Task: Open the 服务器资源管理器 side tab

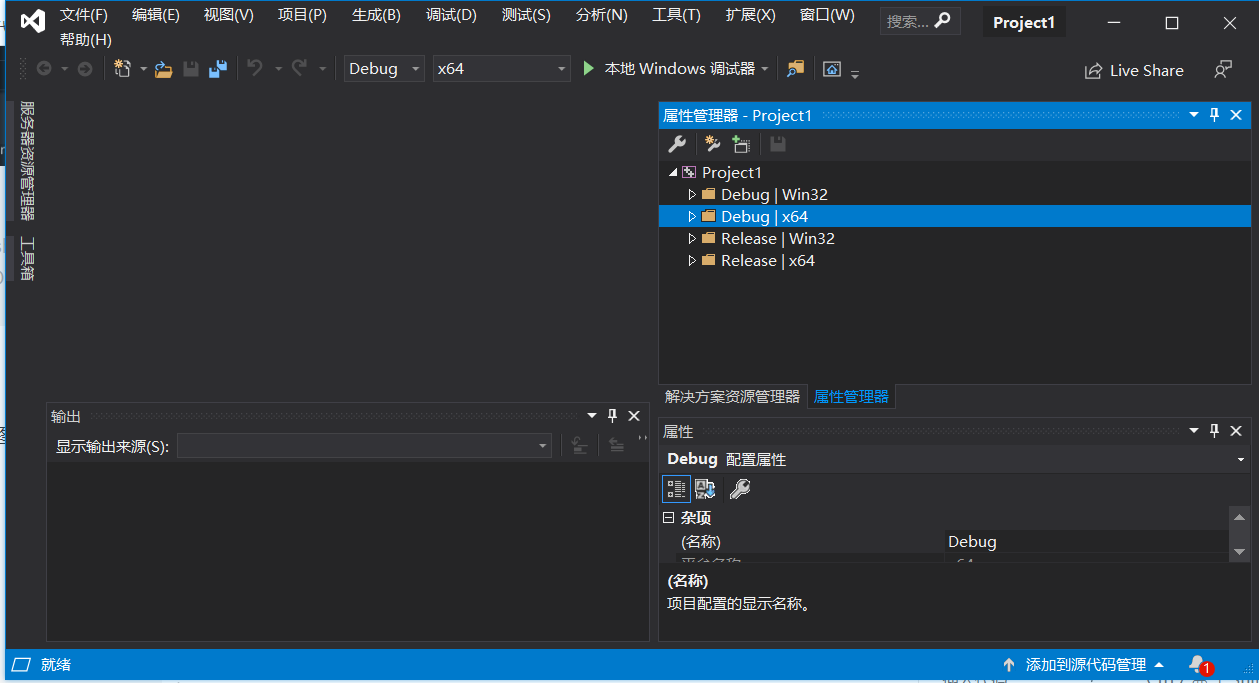Action: pyautogui.click(x=27, y=160)
